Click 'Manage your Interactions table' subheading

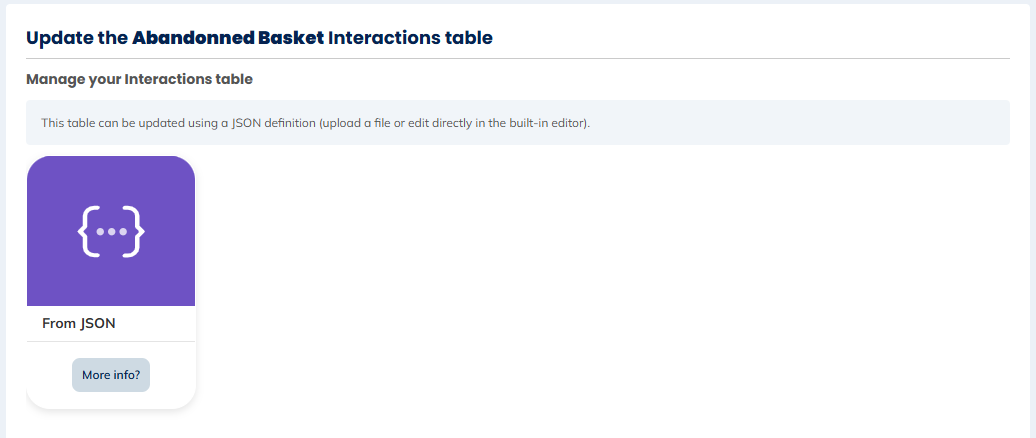[139, 78]
